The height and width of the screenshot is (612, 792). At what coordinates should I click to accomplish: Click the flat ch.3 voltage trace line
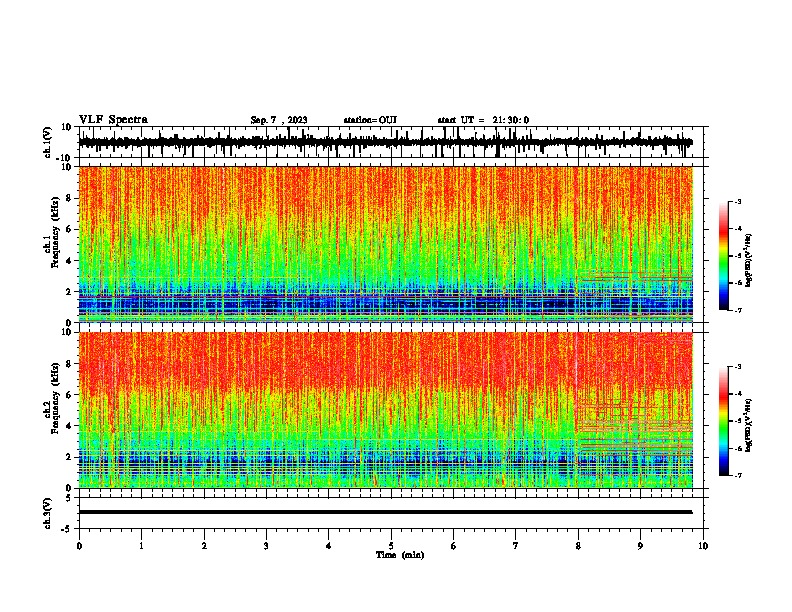coord(385,512)
